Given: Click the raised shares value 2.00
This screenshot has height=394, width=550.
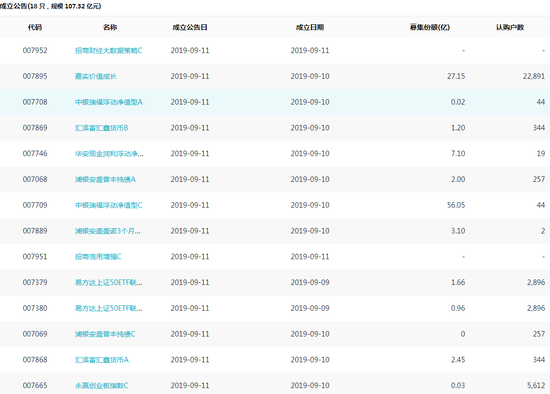Looking at the screenshot, I should pos(458,179).
